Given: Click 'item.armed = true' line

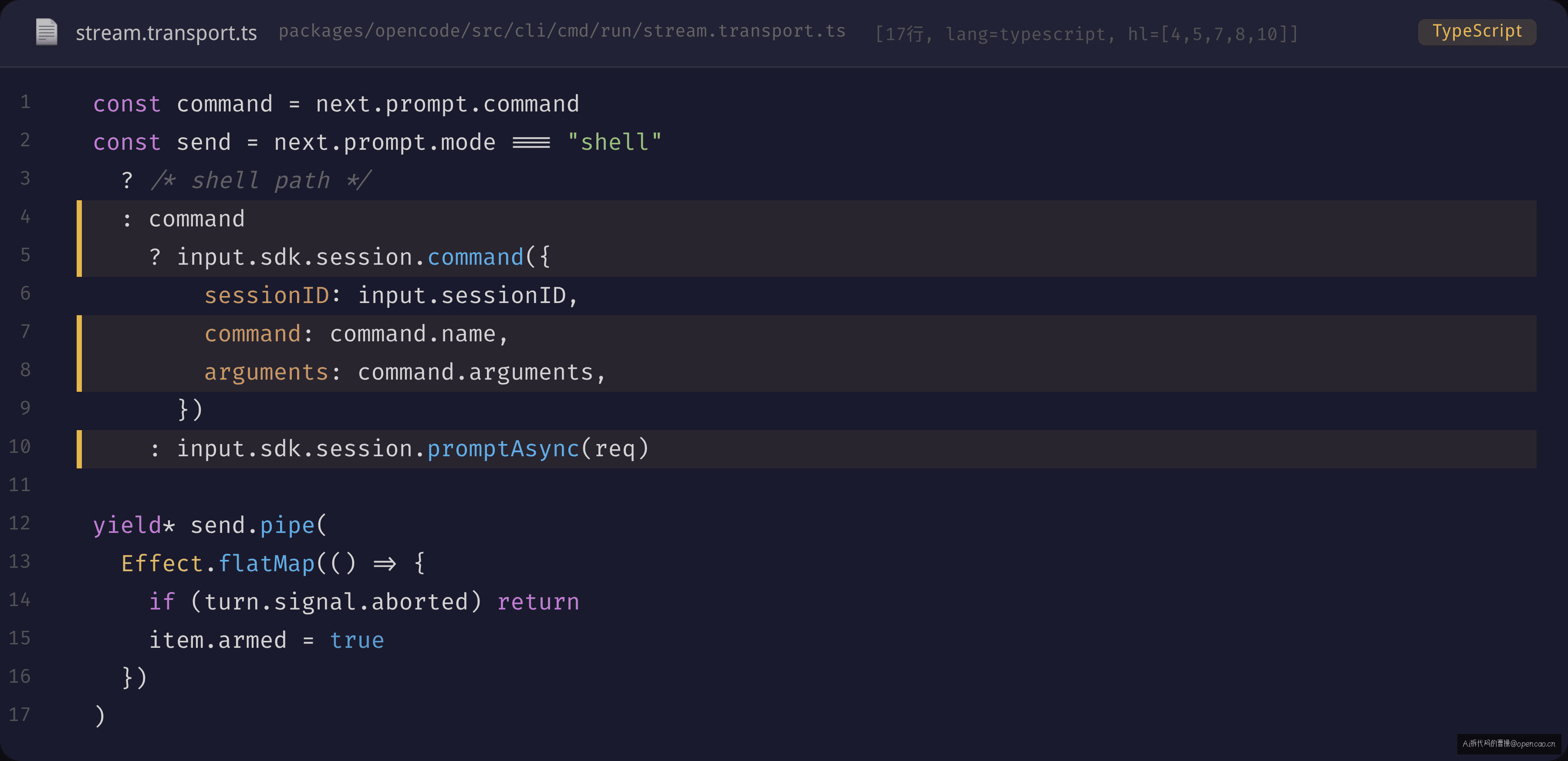Looking at the screenshot, I should click(267, 640).
